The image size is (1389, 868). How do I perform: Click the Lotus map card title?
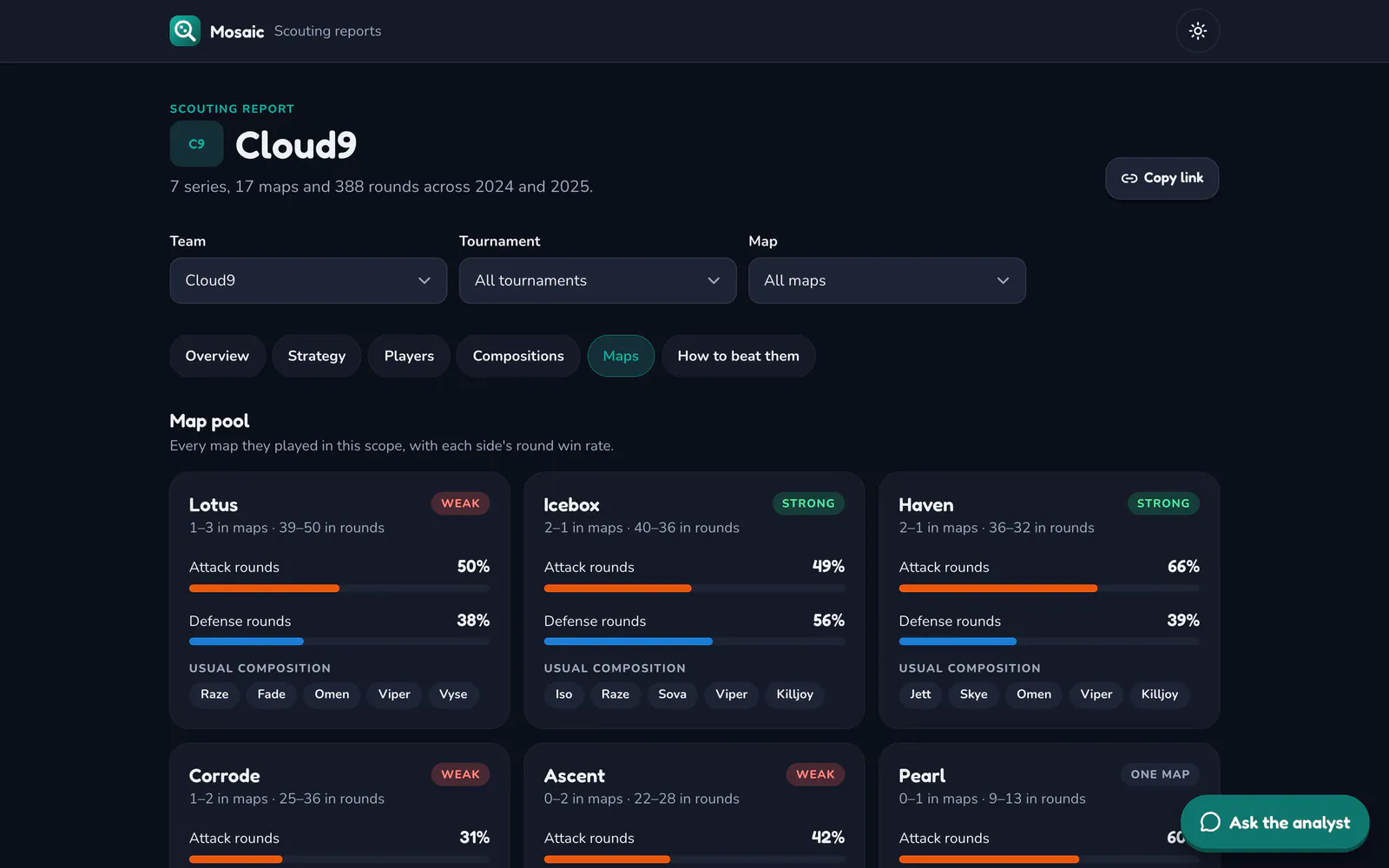click(x=214, y=505)
